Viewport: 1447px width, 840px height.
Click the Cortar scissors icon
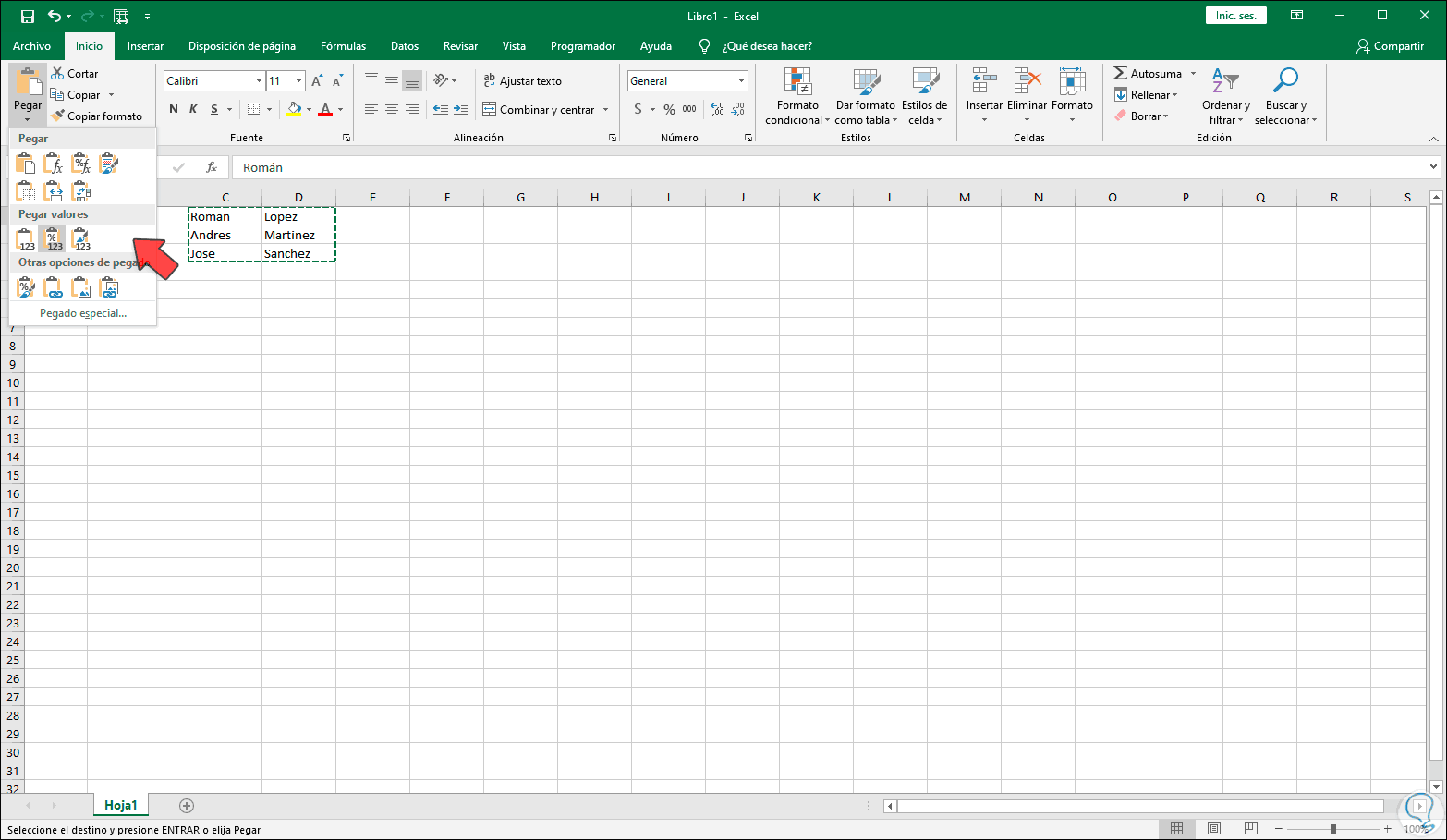(x=58, y=73)
